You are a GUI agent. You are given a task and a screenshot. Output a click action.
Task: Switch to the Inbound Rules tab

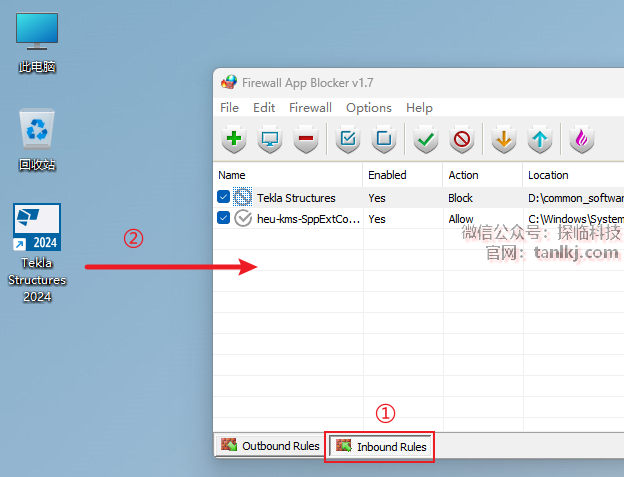(x=381, y=446)
